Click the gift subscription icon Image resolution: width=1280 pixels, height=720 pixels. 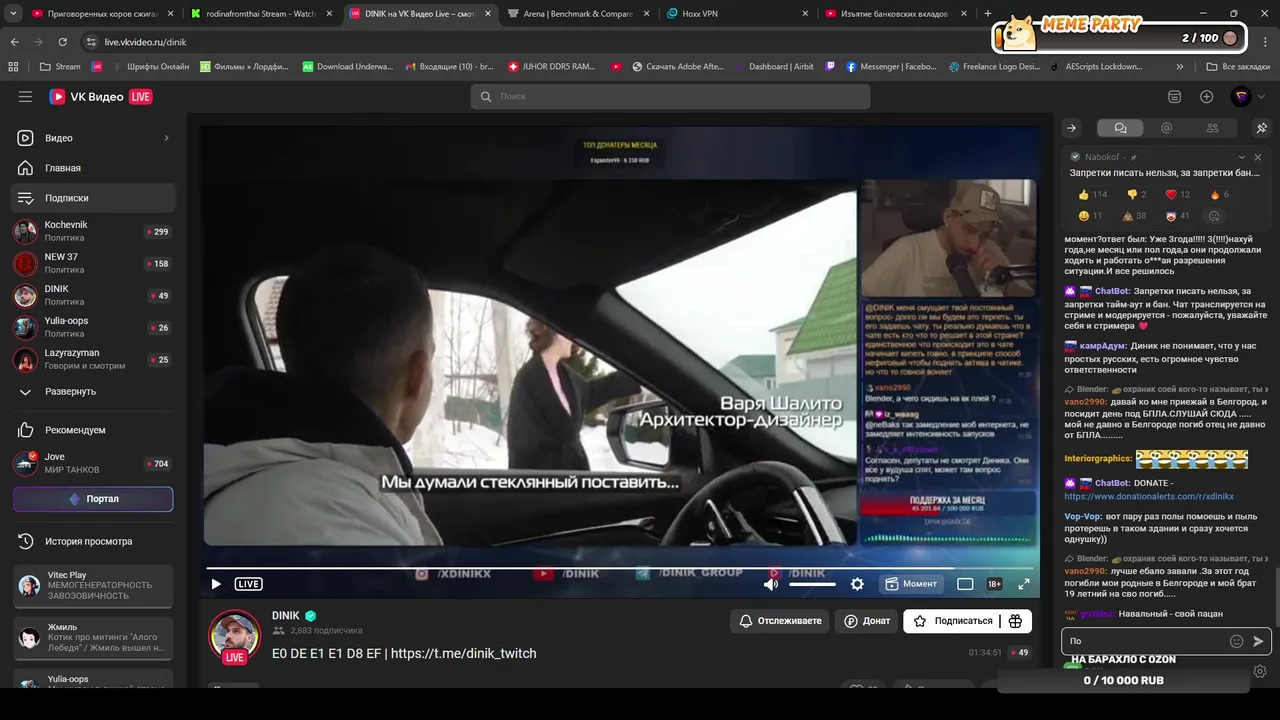[1016, 621]
